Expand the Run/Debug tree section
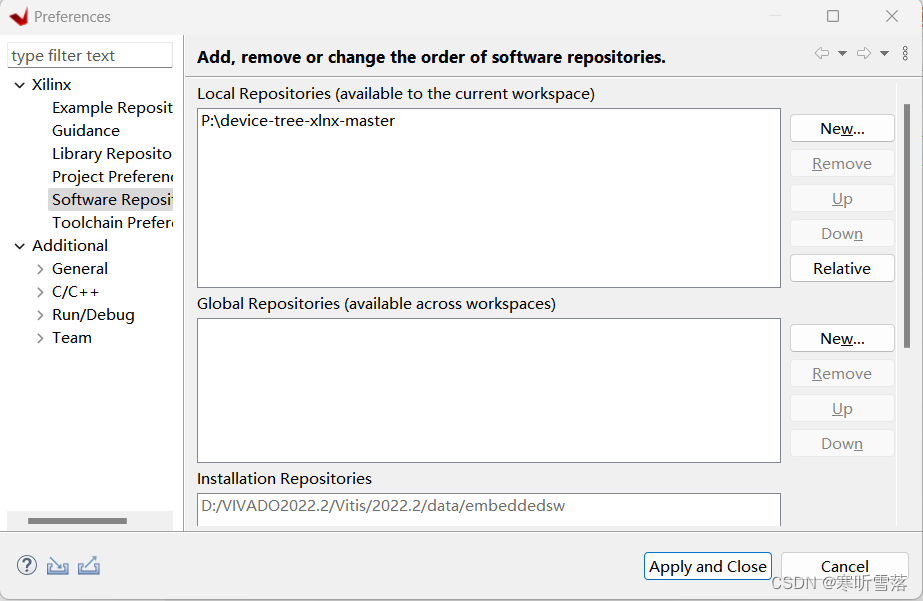 pos(38,314)
